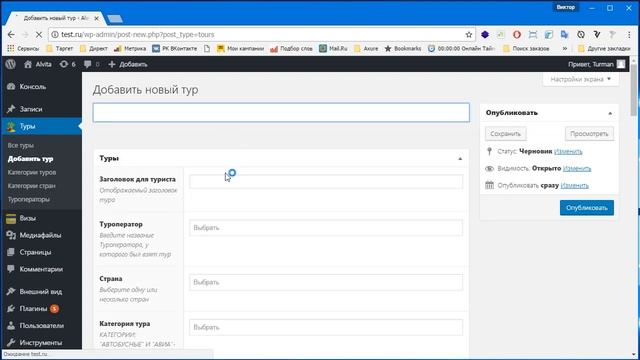Open the Пользователи menu

pos(41,326)
